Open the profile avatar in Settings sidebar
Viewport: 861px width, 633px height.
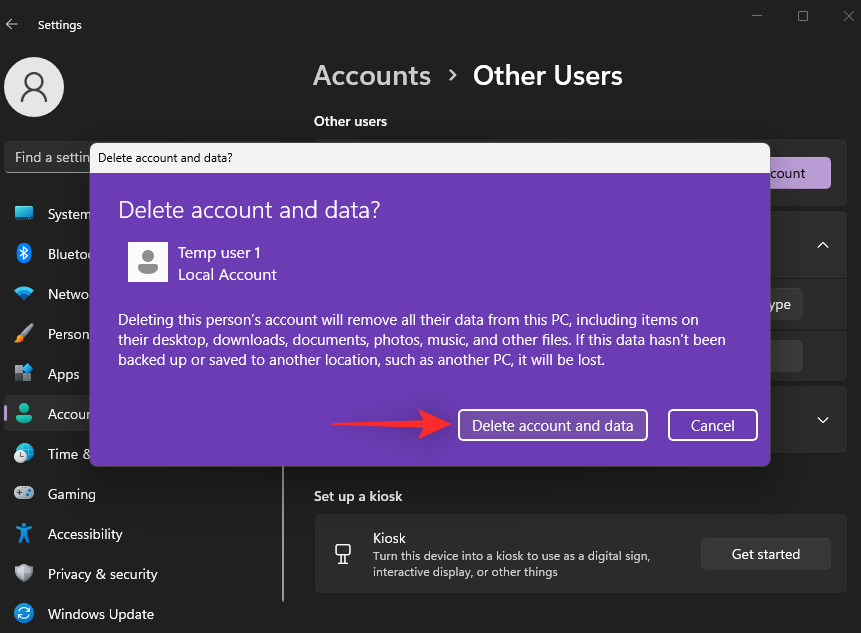[x=34, y=87]
